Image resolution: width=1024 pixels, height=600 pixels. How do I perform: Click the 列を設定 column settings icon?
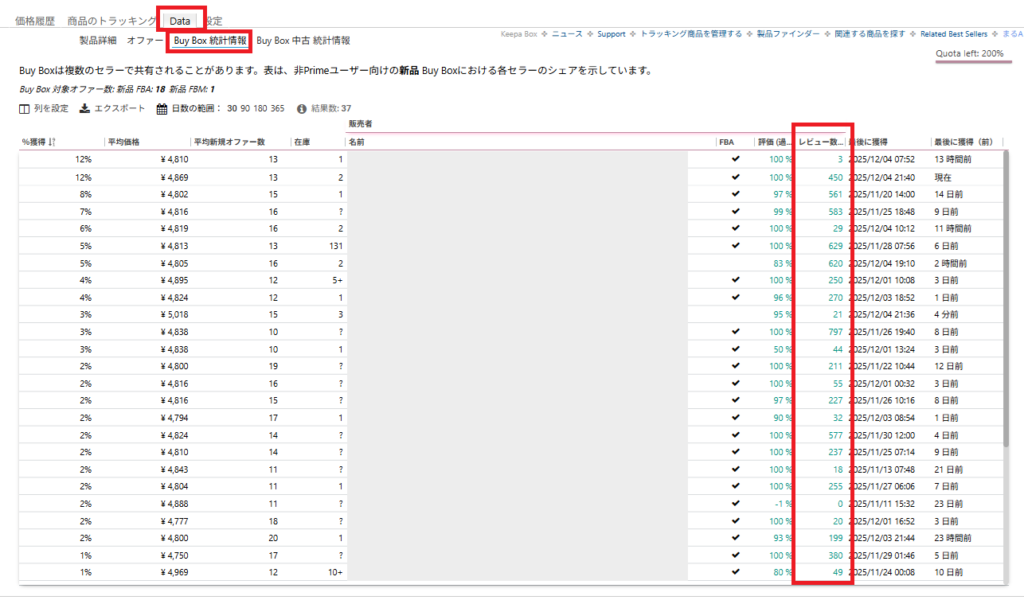(x=25, y=108)
